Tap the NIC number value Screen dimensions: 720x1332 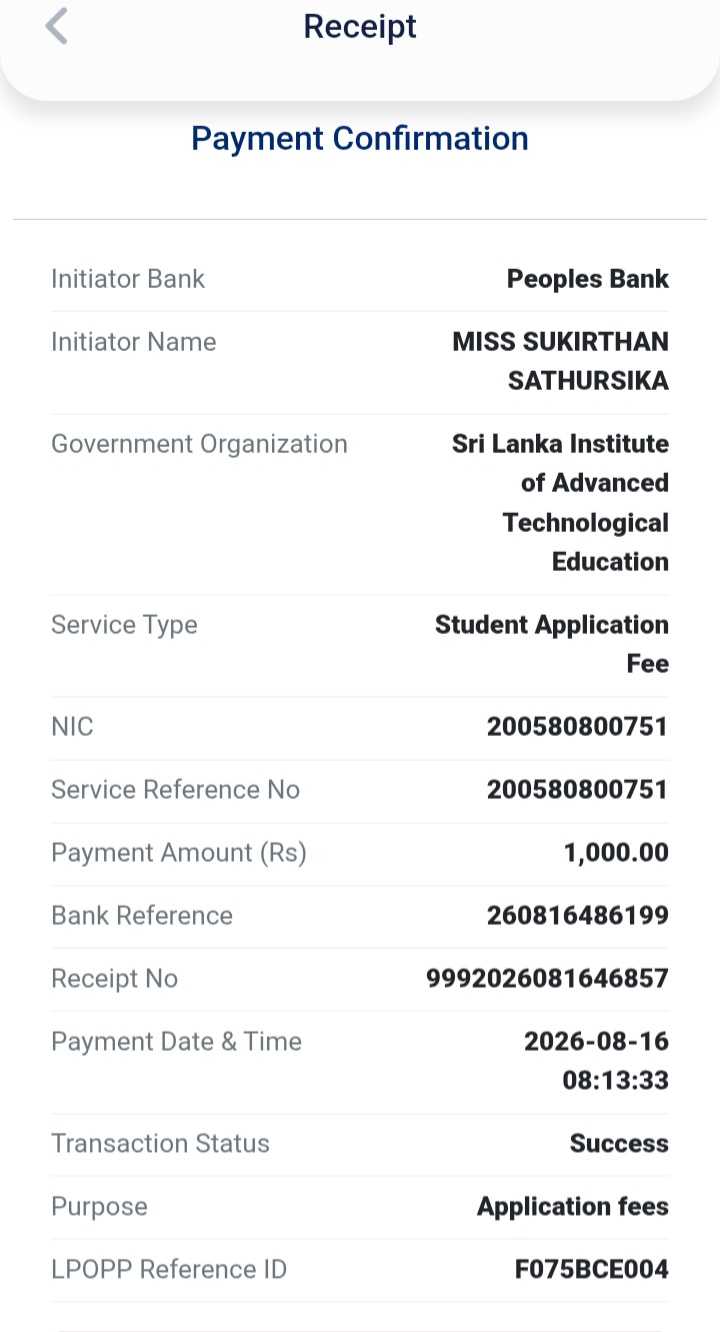tap(577, 727)
